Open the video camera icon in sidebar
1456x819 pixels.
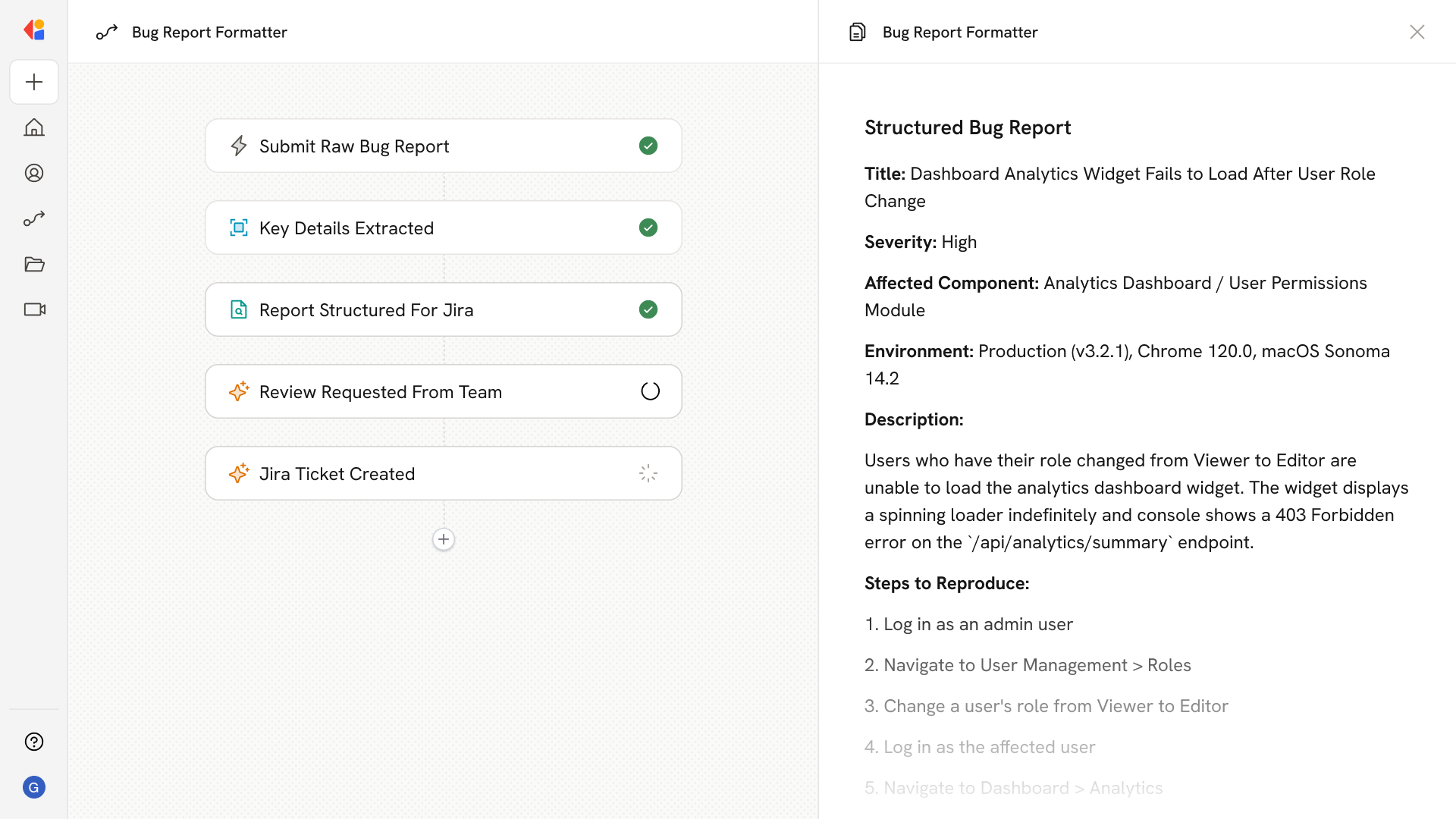point(34,309)
